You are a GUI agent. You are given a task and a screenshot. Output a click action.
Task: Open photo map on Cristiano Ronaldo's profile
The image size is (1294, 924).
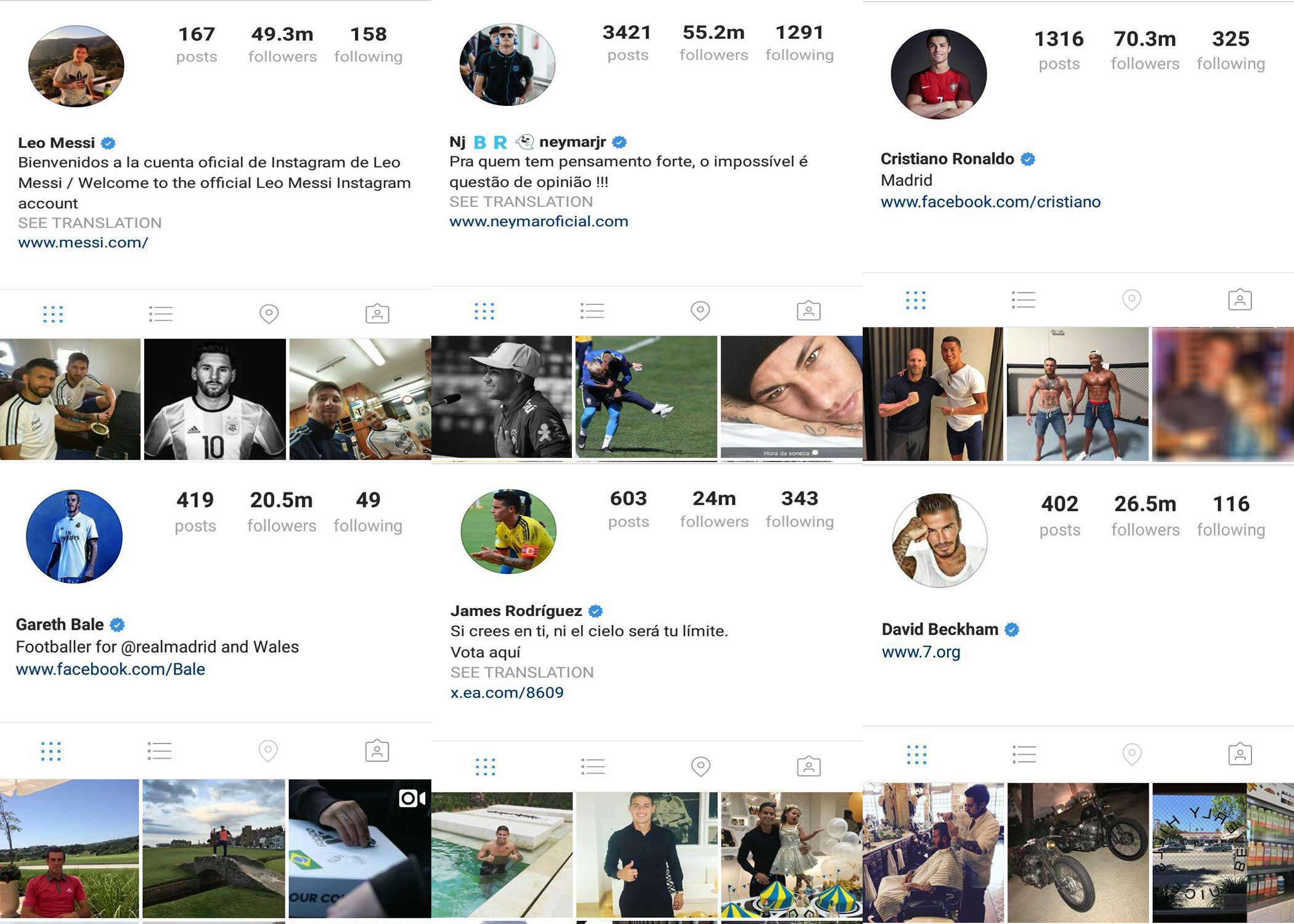(x=1131, y=300)
